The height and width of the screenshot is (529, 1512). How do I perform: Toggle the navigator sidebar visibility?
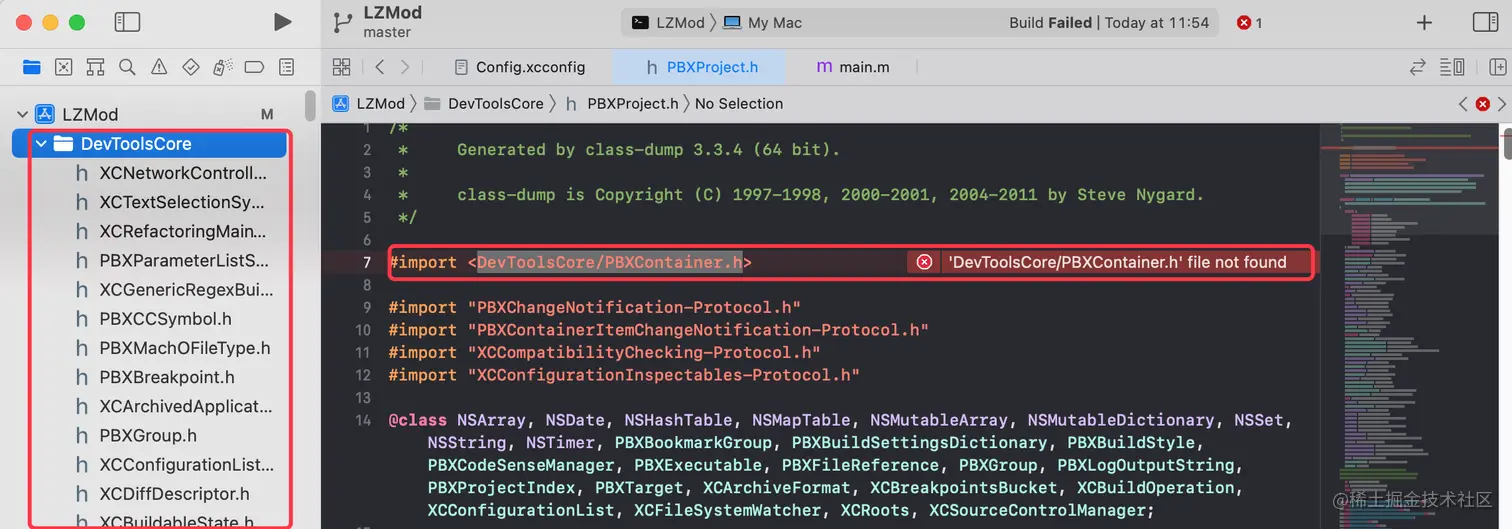127,22
